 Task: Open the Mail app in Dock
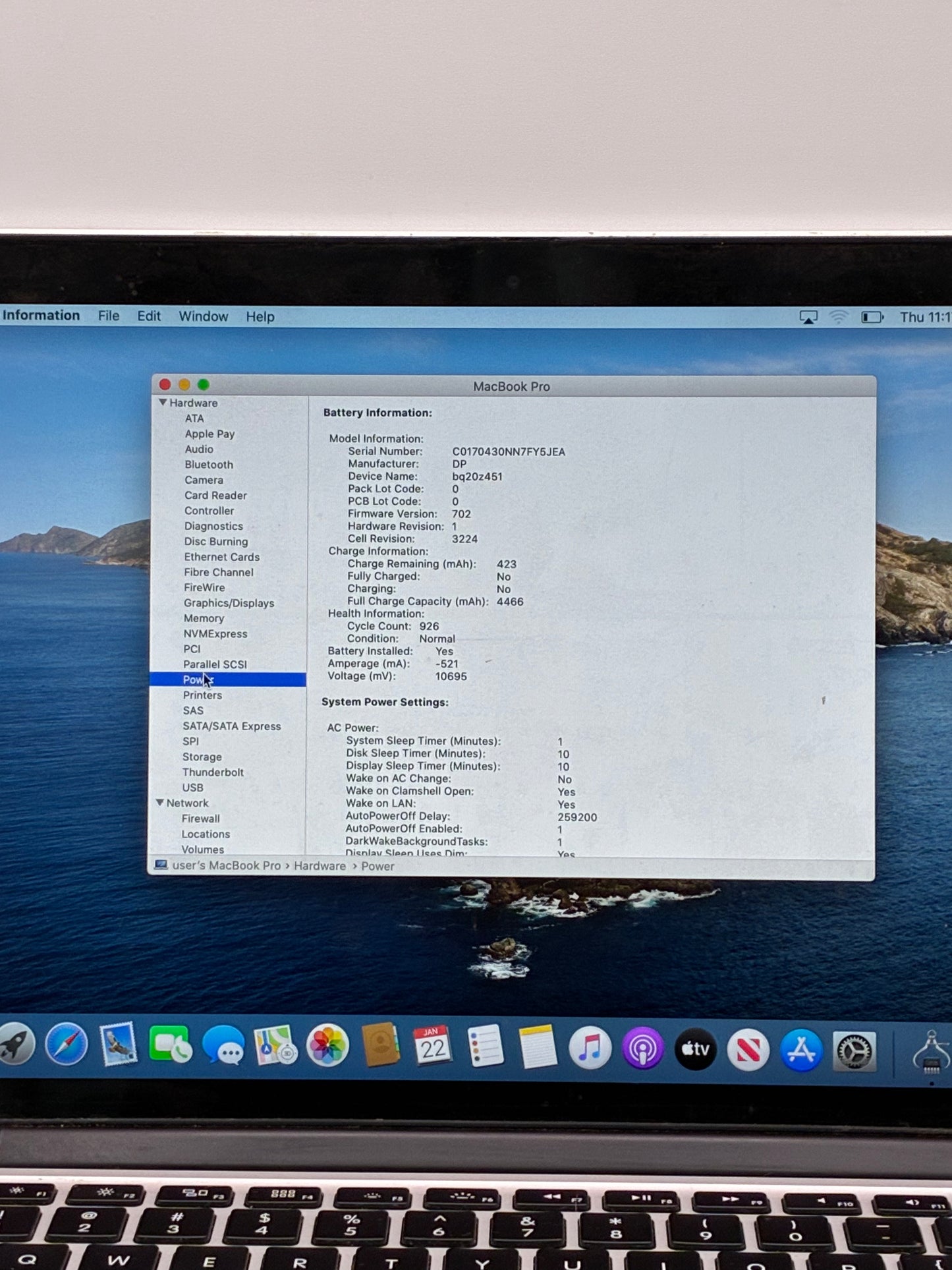tap(119, 1045)
